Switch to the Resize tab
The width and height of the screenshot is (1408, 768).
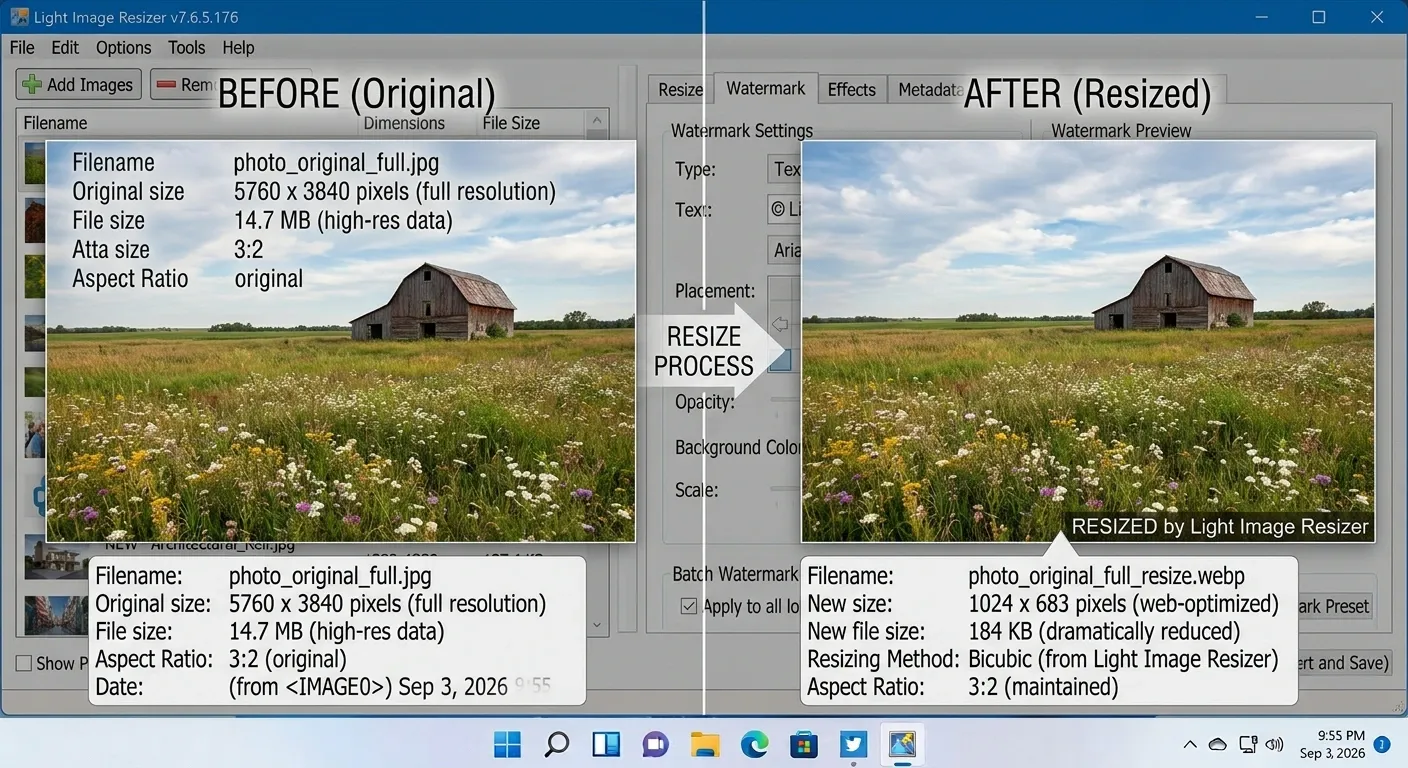pos(680,89)
